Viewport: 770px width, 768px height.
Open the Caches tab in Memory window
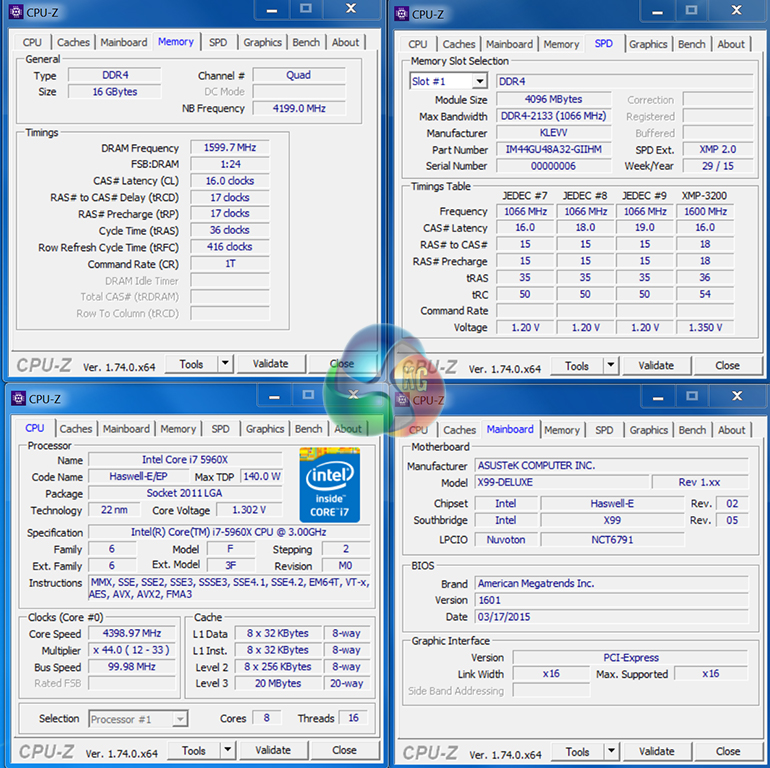[73, 43]
